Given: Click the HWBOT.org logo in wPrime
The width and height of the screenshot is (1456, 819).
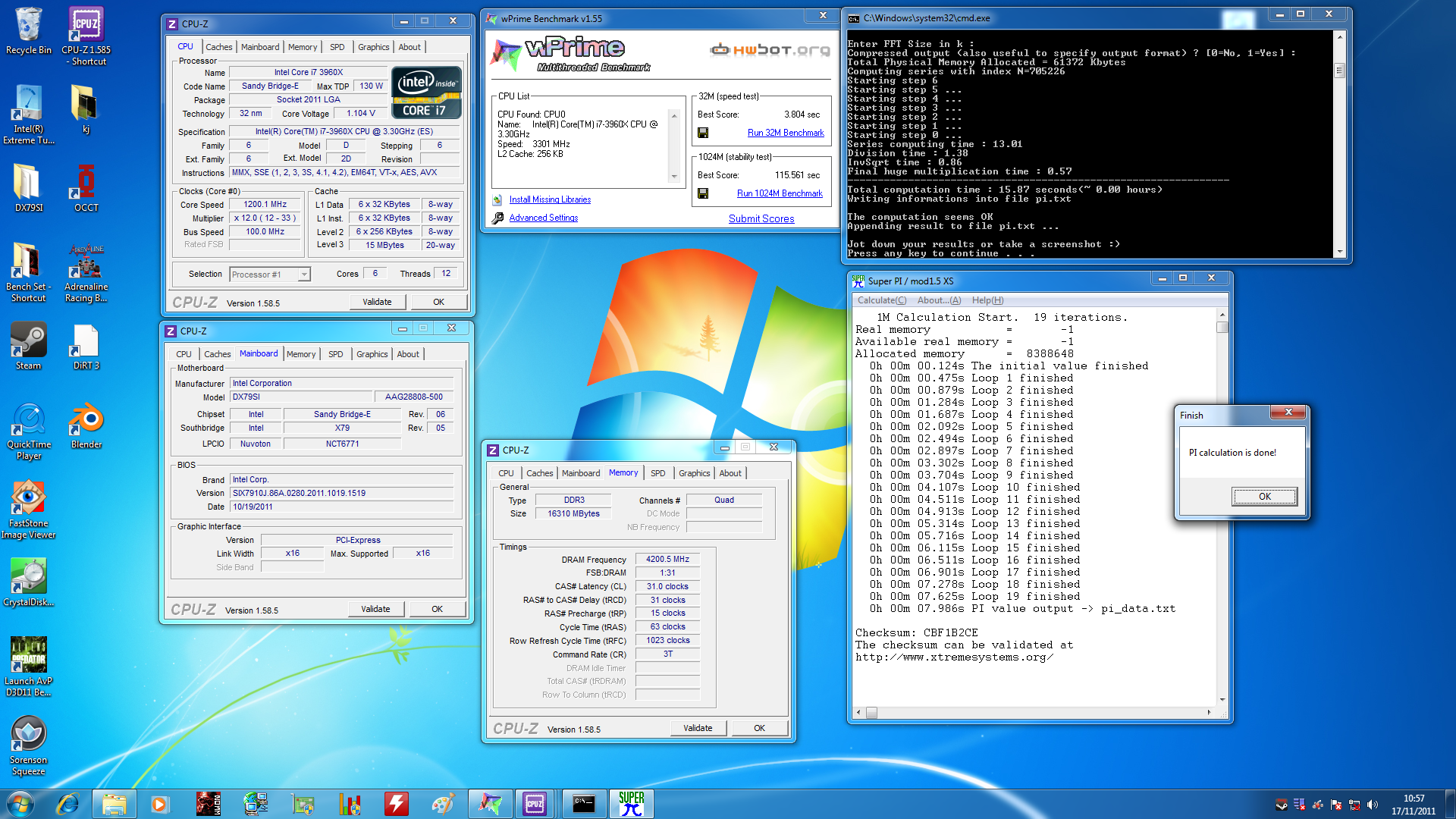Looking at the screenshot, I should (x=770, y=50).
